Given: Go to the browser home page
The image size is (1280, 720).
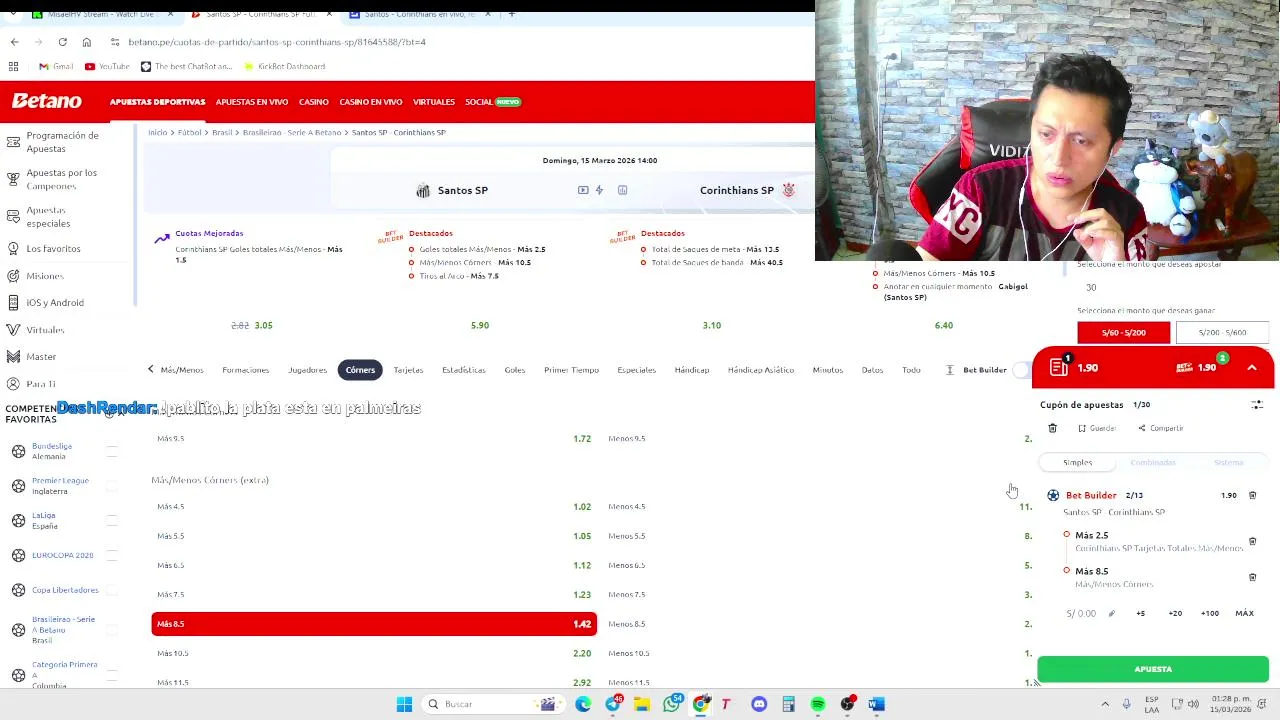Looking at the screenshot, I should click(x=87, y=42).
